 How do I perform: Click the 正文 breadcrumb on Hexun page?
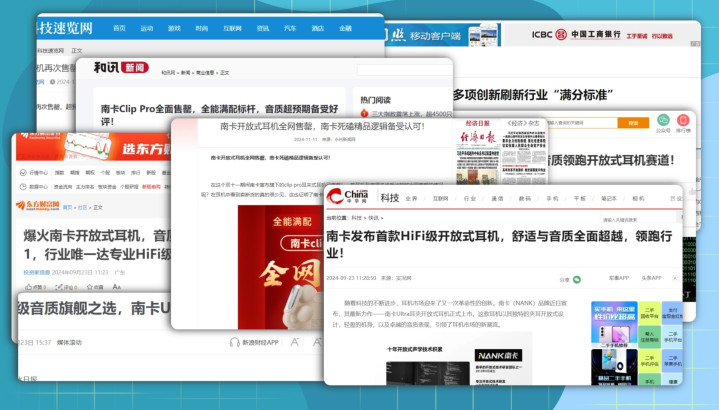[225, 72]
